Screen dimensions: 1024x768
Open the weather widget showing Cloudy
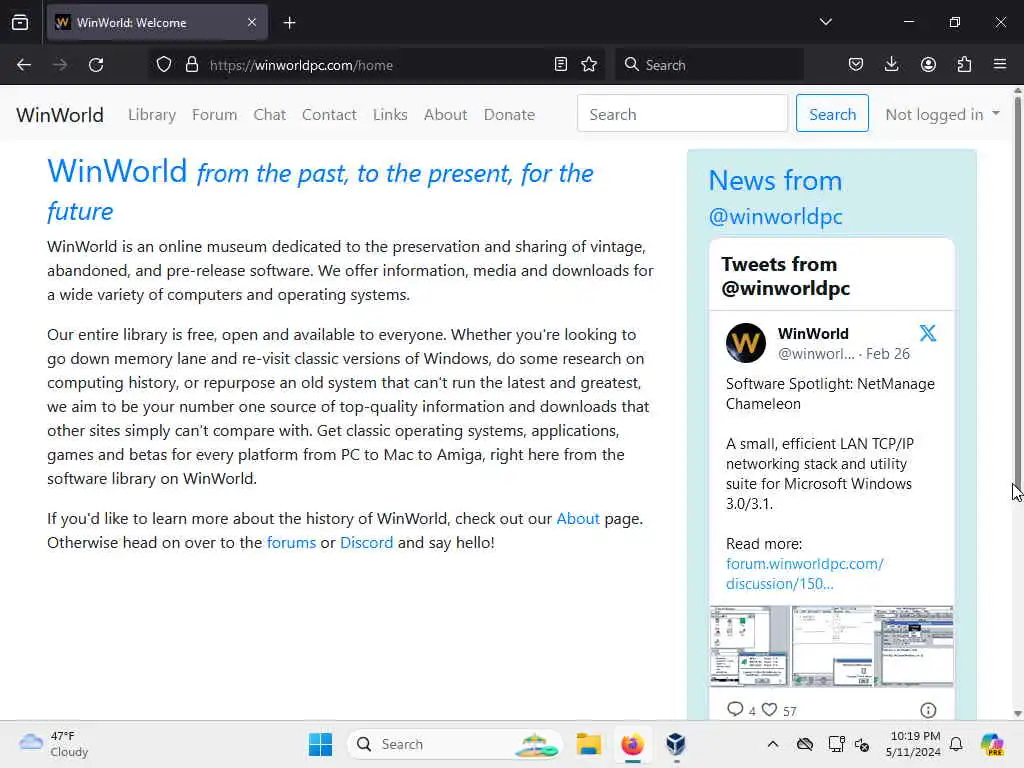click(x=54, y=744)
